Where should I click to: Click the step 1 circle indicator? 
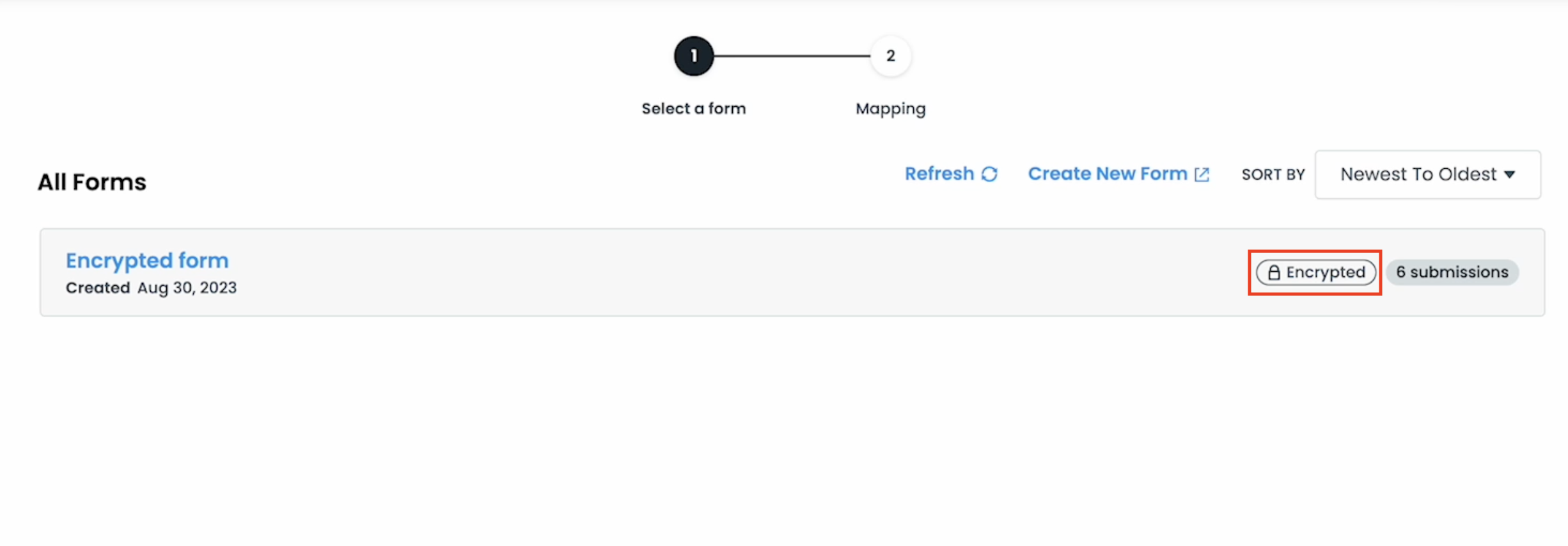(693, 56)
